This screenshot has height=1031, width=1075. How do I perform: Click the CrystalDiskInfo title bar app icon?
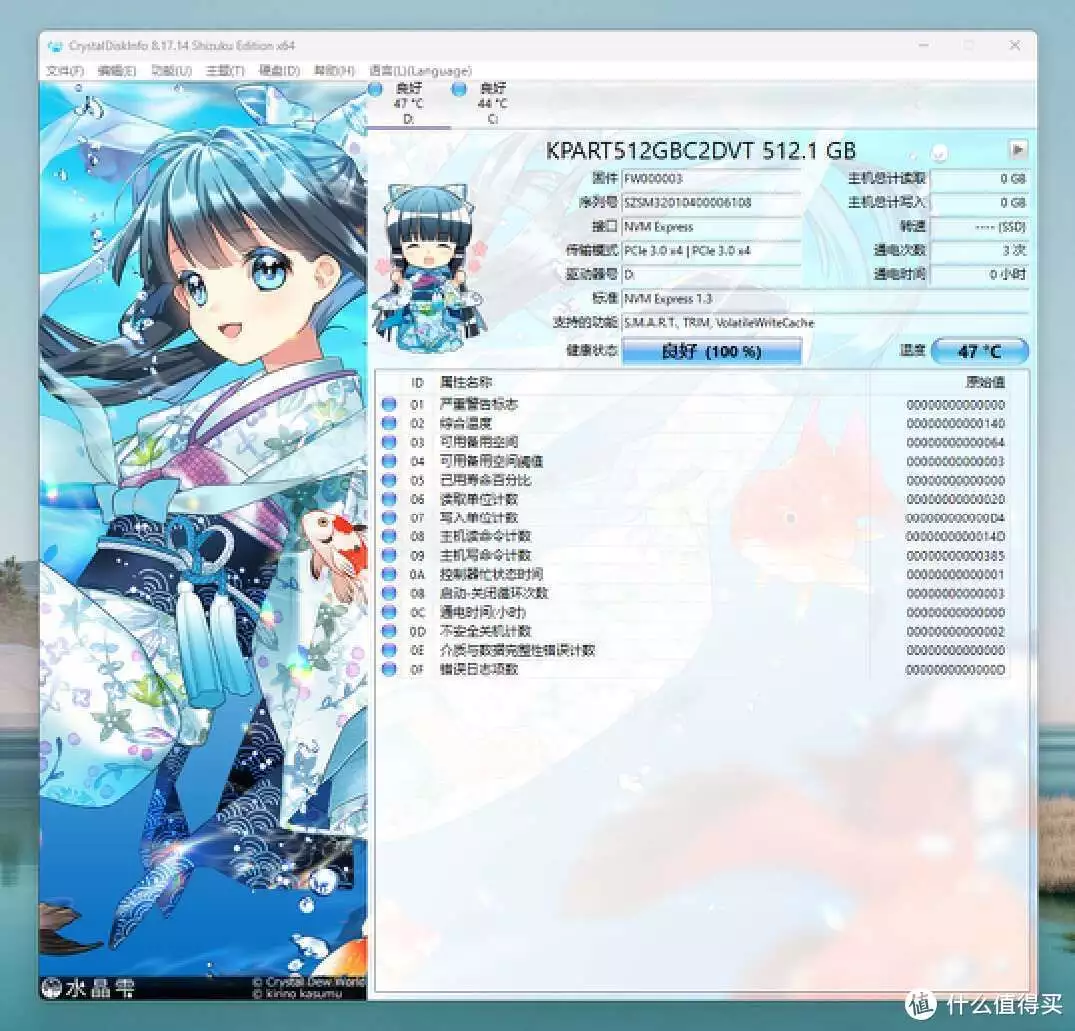(x=56, y=46)
